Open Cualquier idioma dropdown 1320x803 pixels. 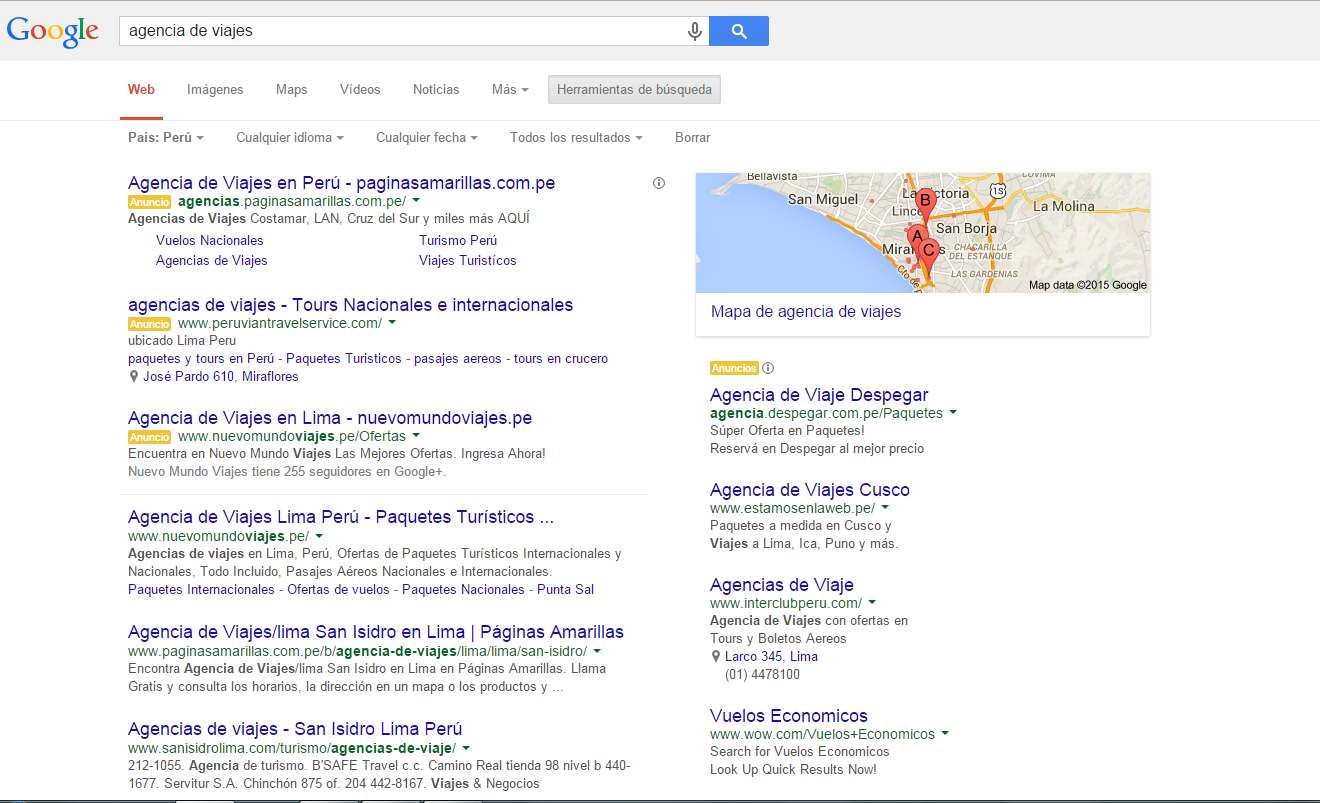(x=290, y=137)
